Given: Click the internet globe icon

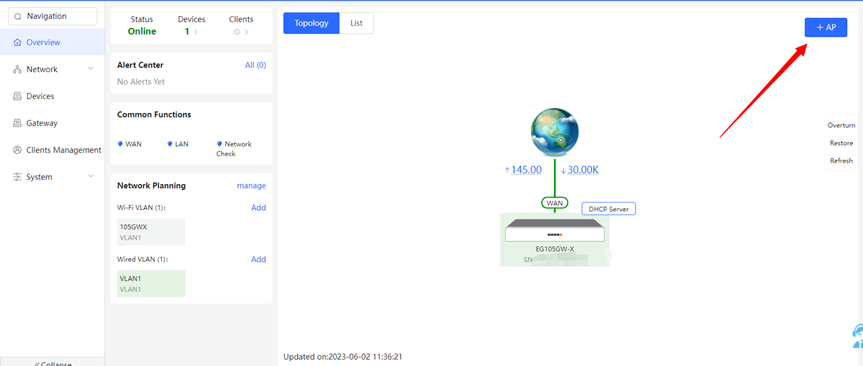Looking at the screenshot, I should [554, 132].
